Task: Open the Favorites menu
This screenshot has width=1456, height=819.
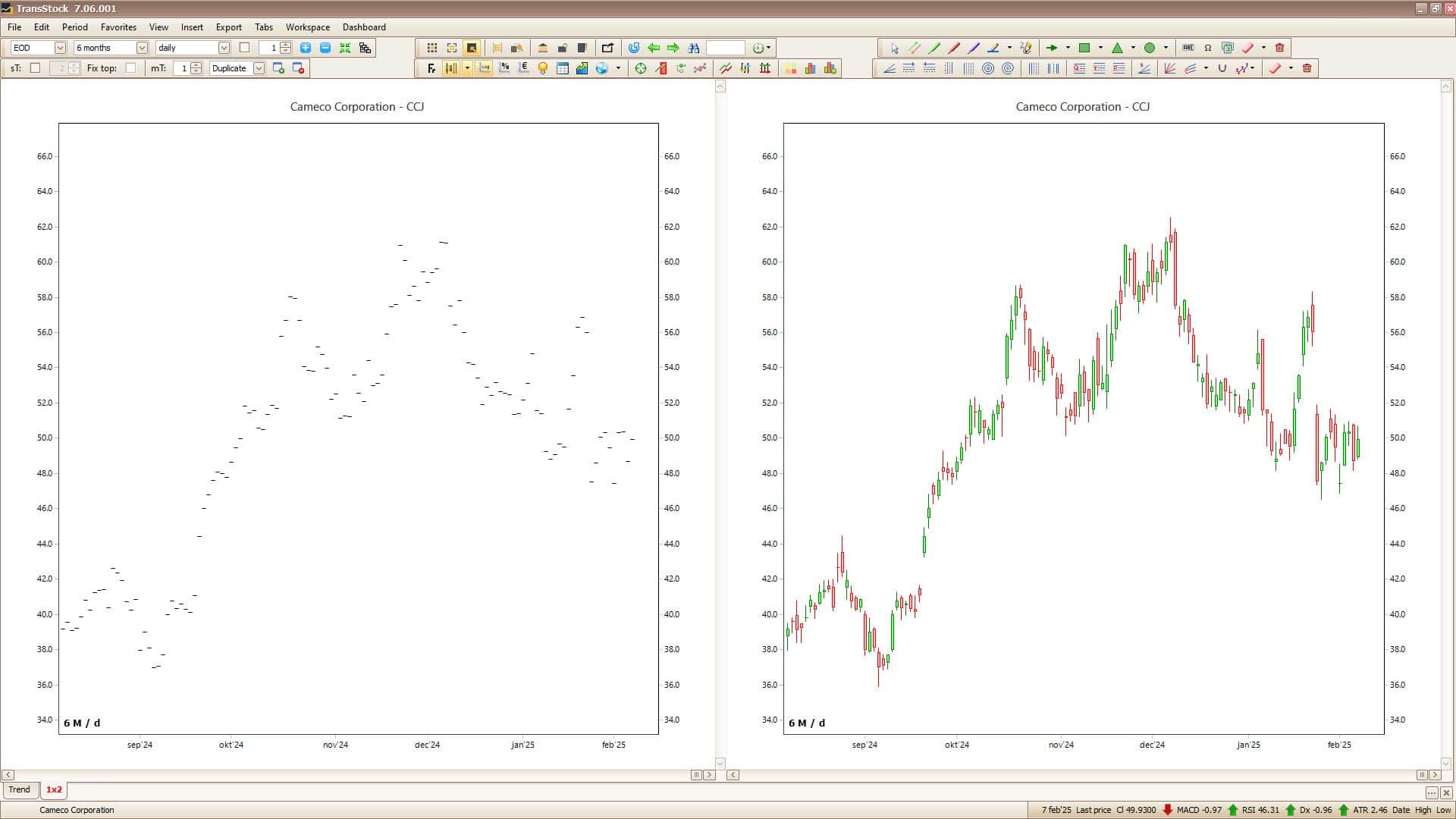Action: click(118, 27)
